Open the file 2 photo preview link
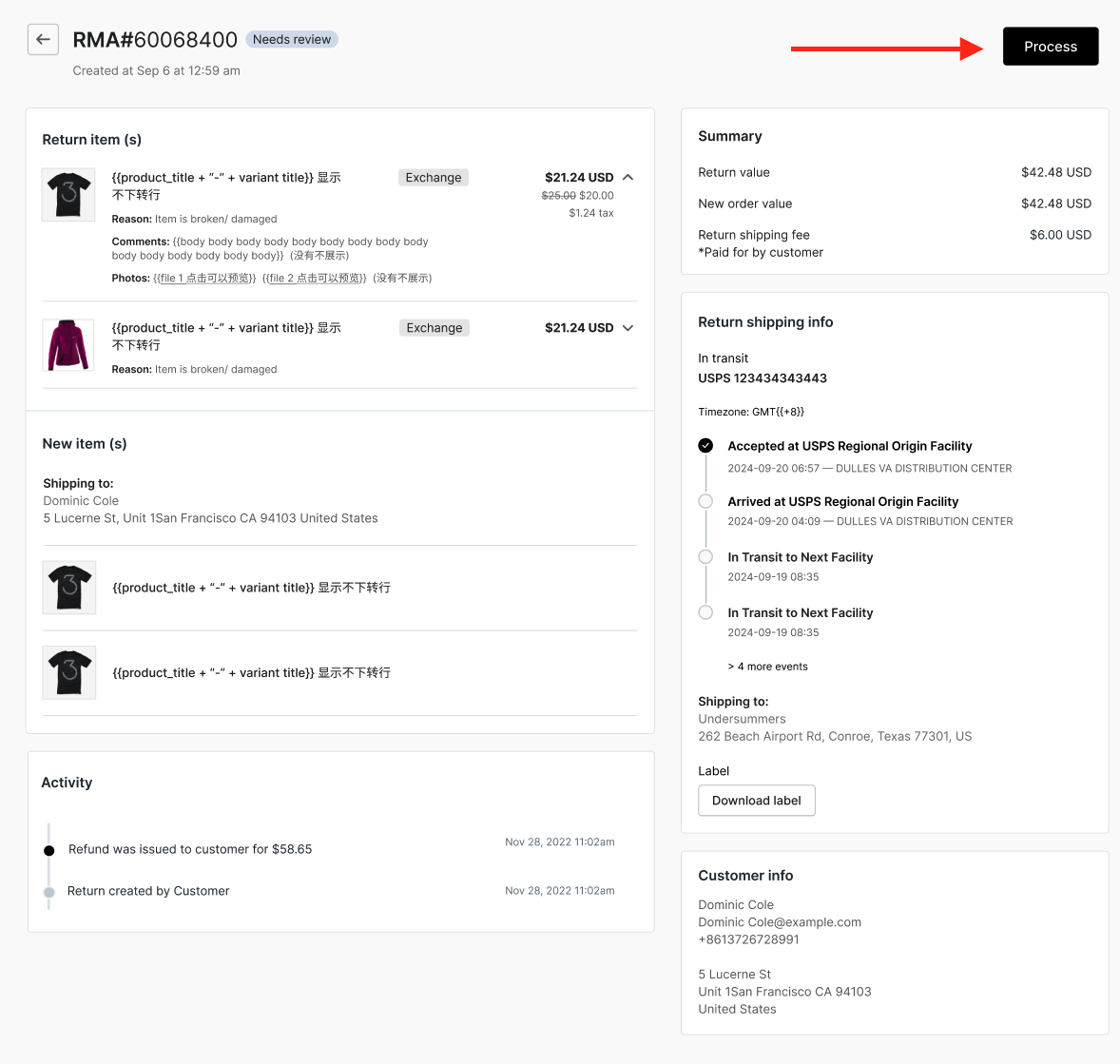 tap(314, 279)
